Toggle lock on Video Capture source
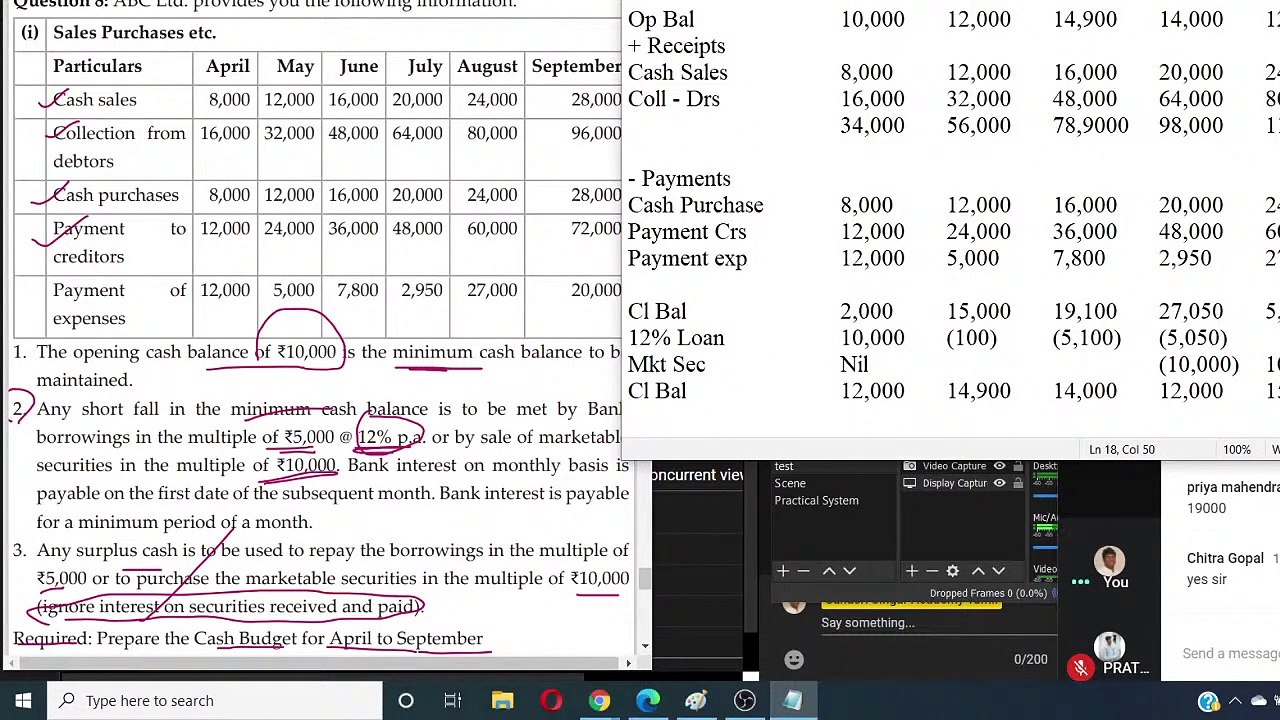The width and height of the screenshot is (1280, 720). [x=1017, y=466]
